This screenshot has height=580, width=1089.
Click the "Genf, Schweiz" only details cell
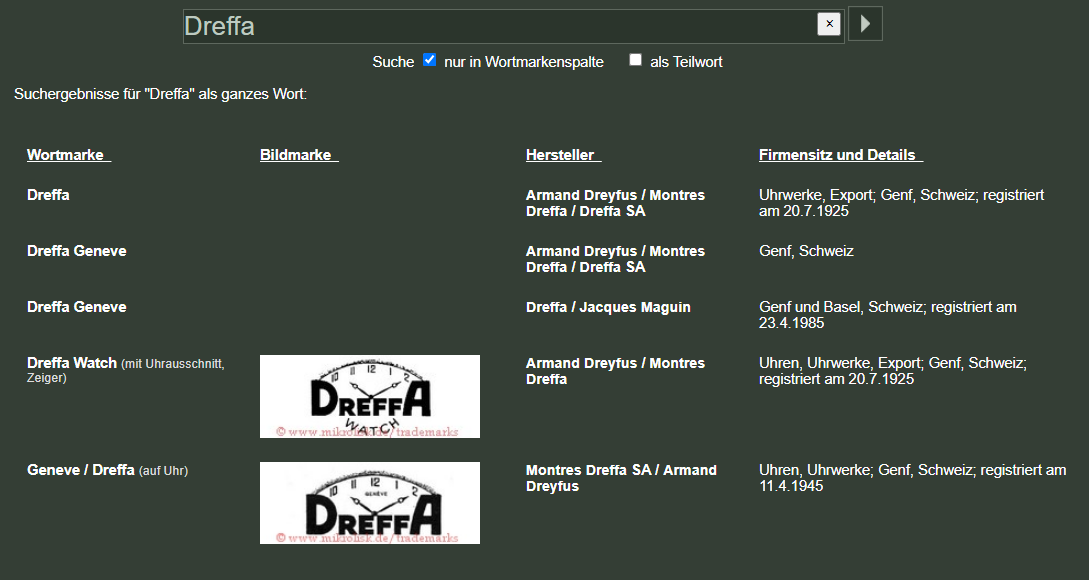pyautogui.click(x=806, y=251)
